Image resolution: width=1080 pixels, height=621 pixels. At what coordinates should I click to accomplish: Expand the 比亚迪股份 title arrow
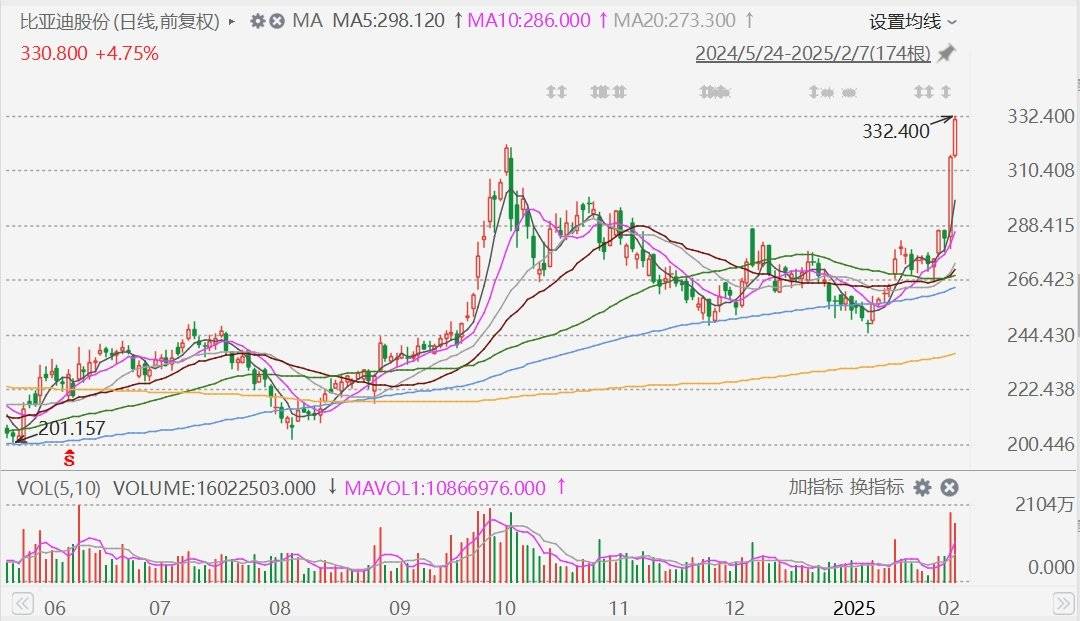click(232, 21)
